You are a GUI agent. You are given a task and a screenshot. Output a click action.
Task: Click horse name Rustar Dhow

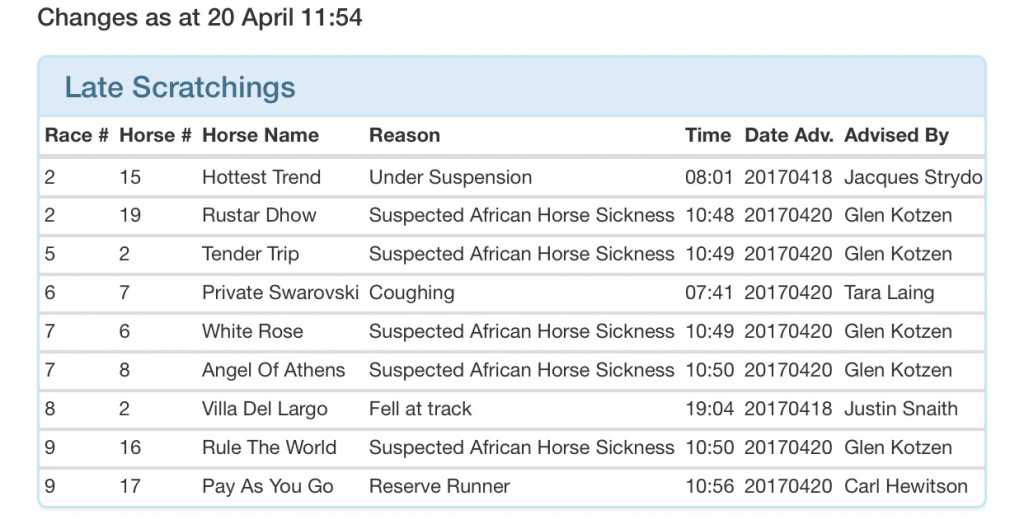click(259, 215)
